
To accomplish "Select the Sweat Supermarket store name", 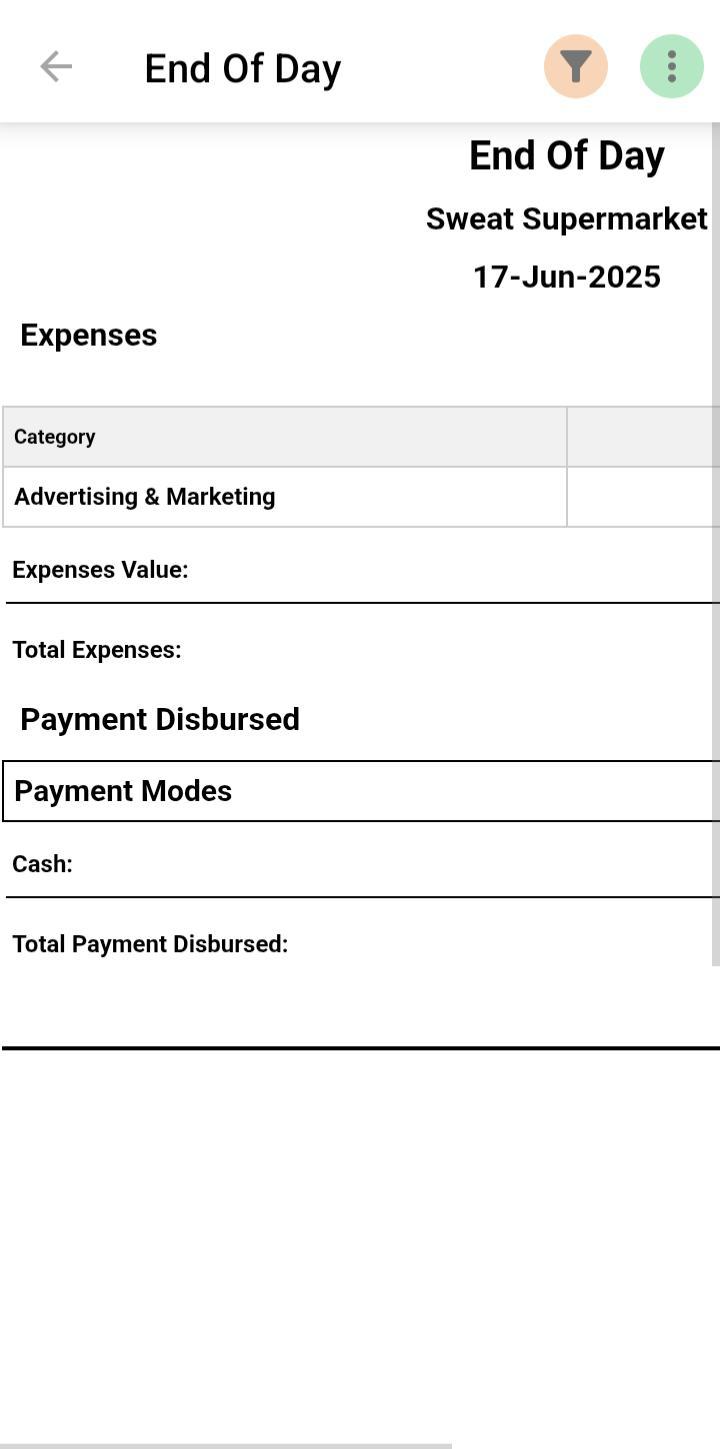I will pyautogui.click(x=566, y=219).
